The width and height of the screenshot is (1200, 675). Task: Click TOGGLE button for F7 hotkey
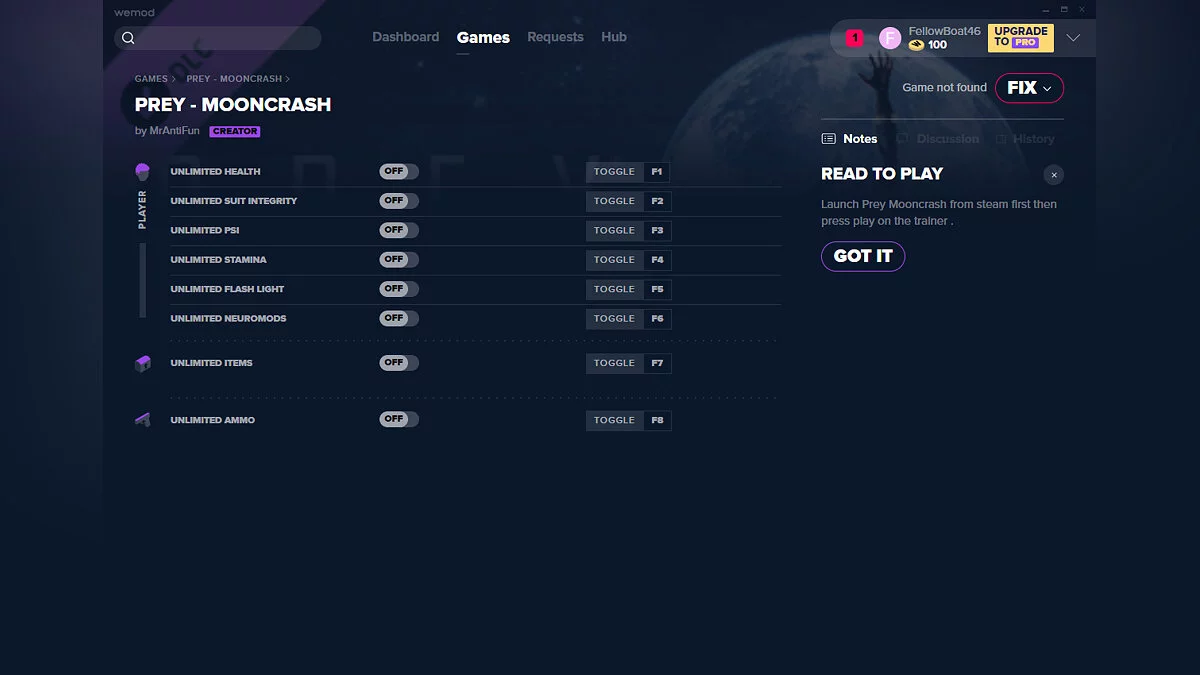614,363
